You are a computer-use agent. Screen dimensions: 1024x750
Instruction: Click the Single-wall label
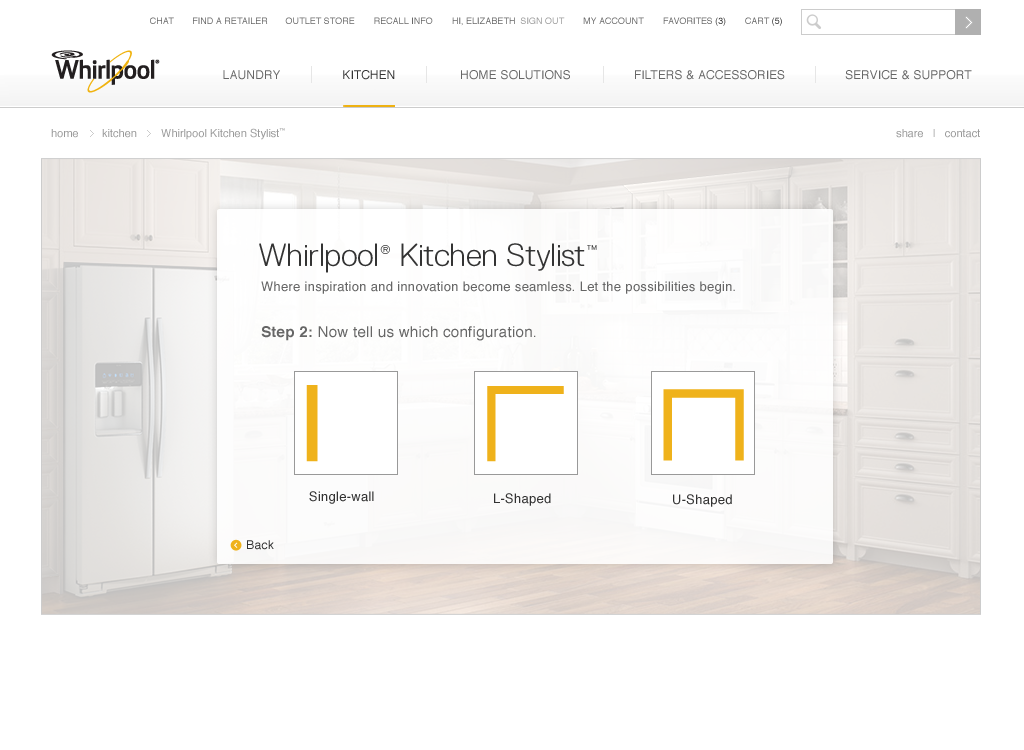click(342, 497)
